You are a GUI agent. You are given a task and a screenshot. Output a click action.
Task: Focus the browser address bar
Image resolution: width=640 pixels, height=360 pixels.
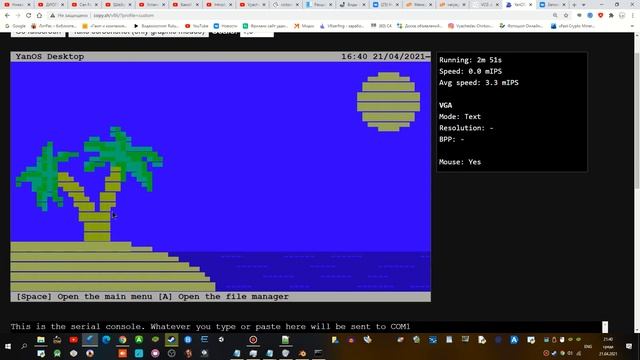pyautogui.click(x=302, y=16)
